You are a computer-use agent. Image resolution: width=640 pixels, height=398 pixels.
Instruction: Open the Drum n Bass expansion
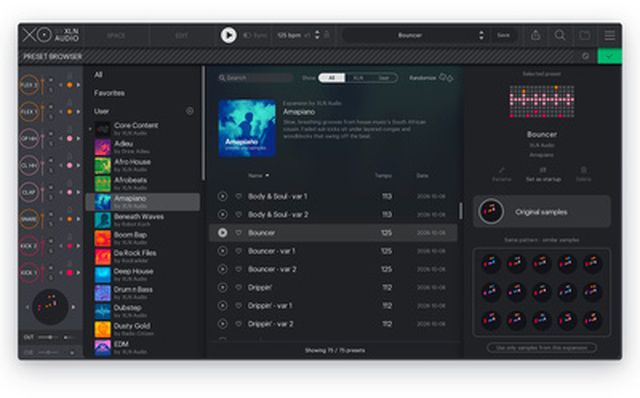(142, 293)
